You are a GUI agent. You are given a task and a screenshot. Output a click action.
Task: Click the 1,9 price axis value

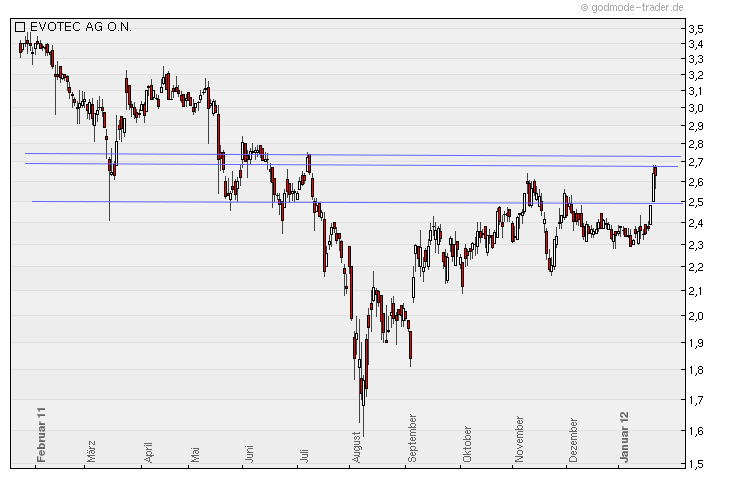[x=696, y=343]
